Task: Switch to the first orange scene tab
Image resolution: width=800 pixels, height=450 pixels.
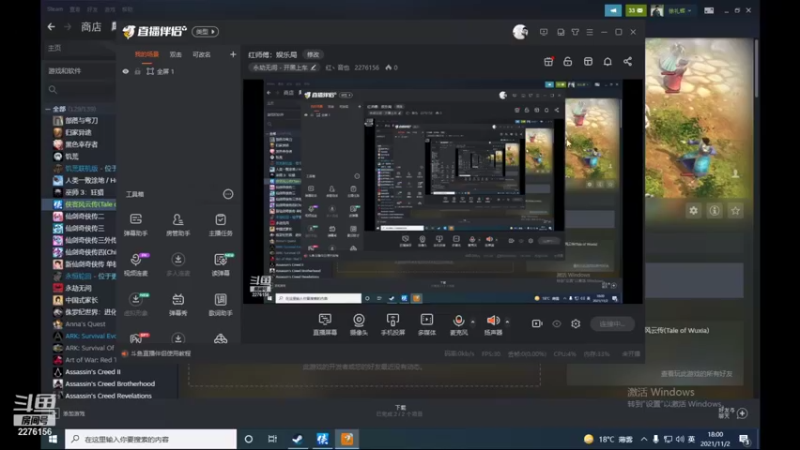Action: (x=146, y=54)
